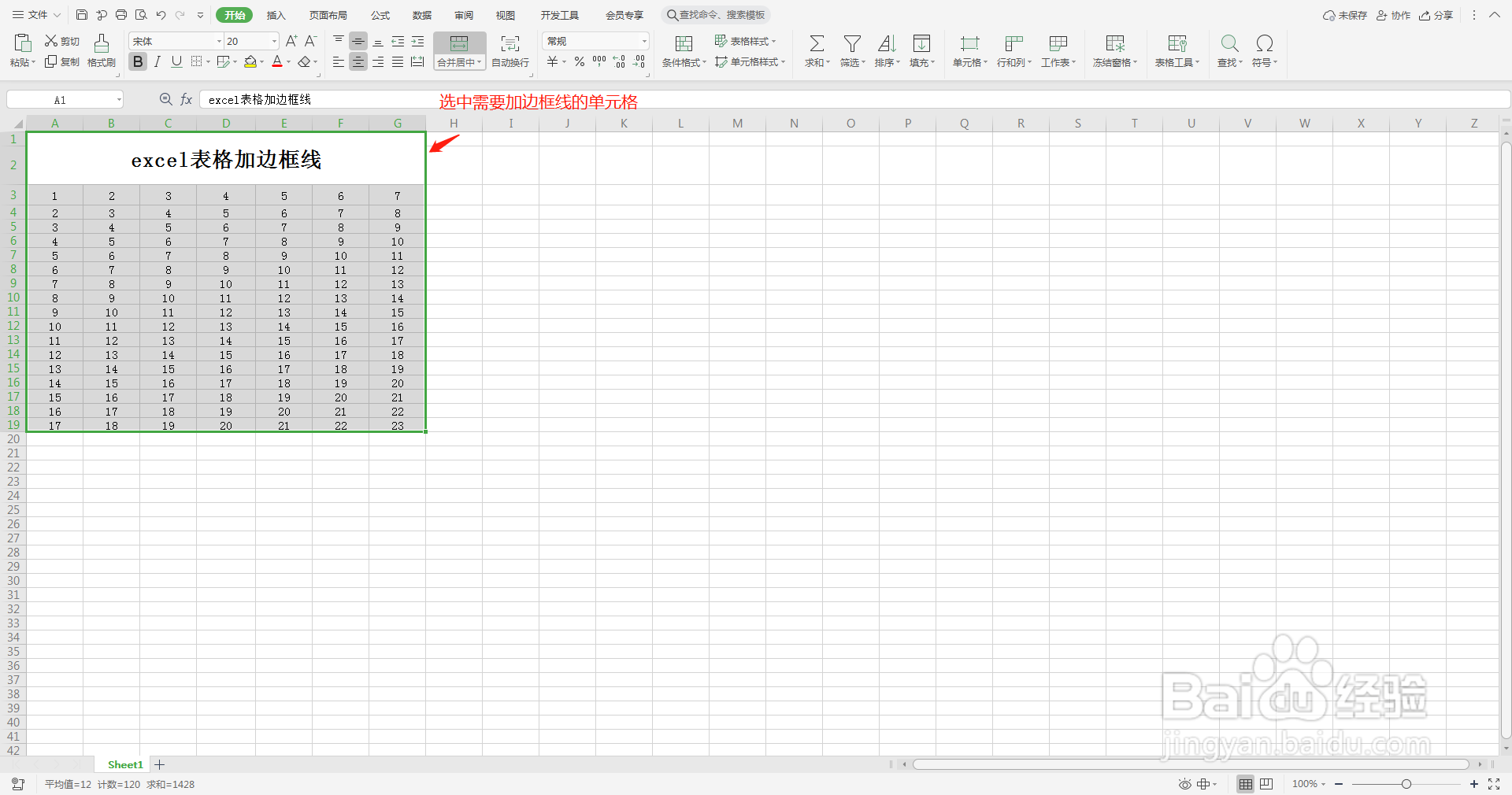Open the zoom percentage 100% dropdown

click(1309, 784)
